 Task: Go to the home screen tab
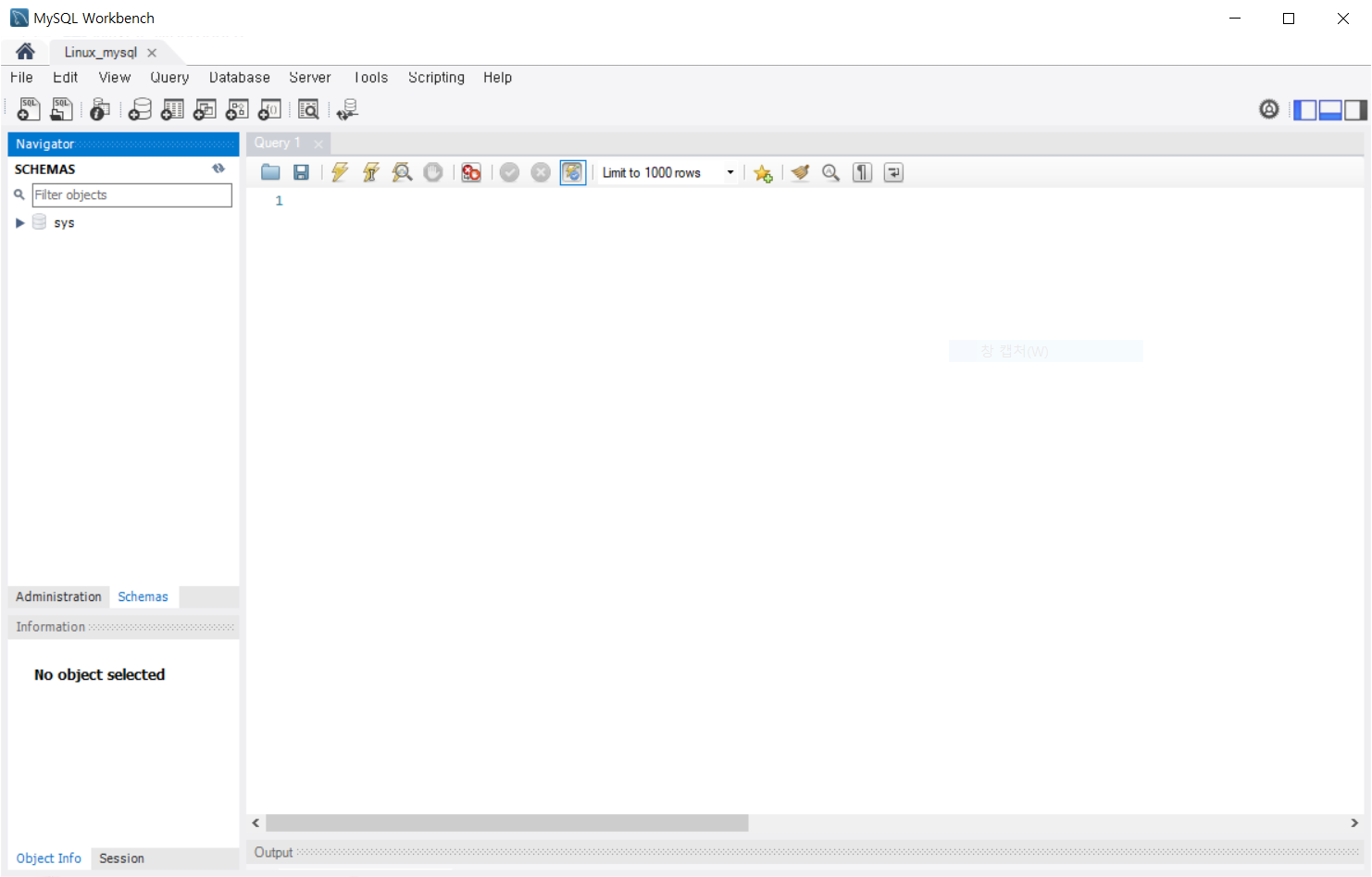click(25, 52)
